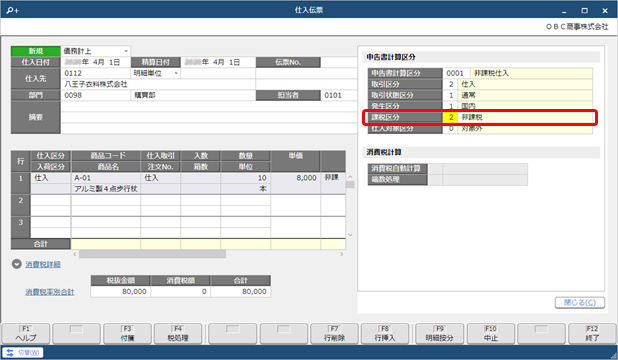Click the grid vertical scrollbar up arrow

point(350,177)
